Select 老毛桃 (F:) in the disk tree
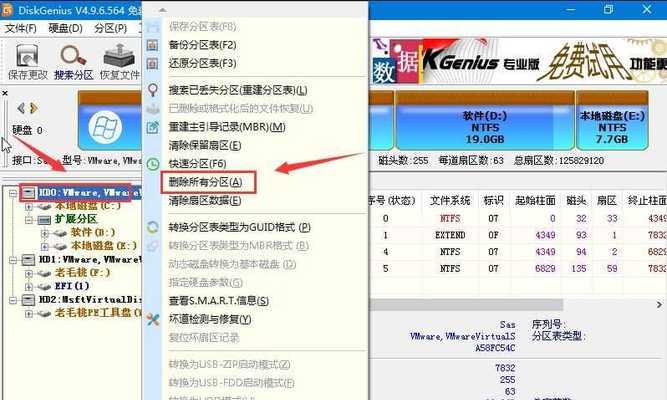This screenshot has height=400, width=667. click(x=82, y=273)
